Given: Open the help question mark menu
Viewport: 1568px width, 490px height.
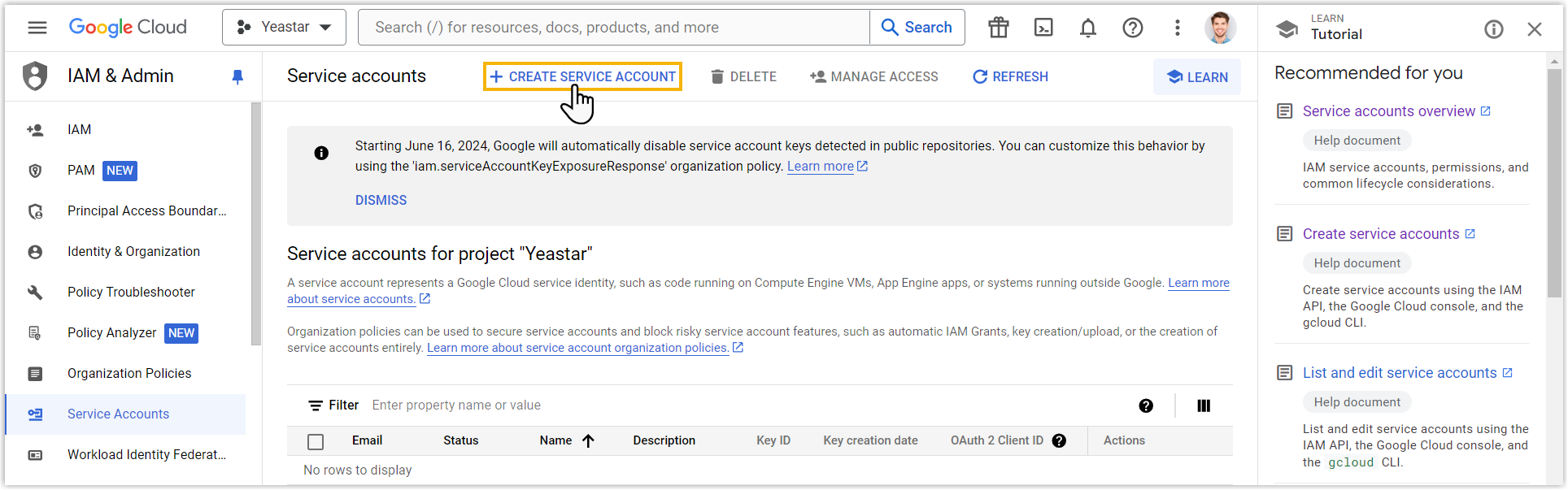Looking at the screenshot, I should [x=1132, y=28].
